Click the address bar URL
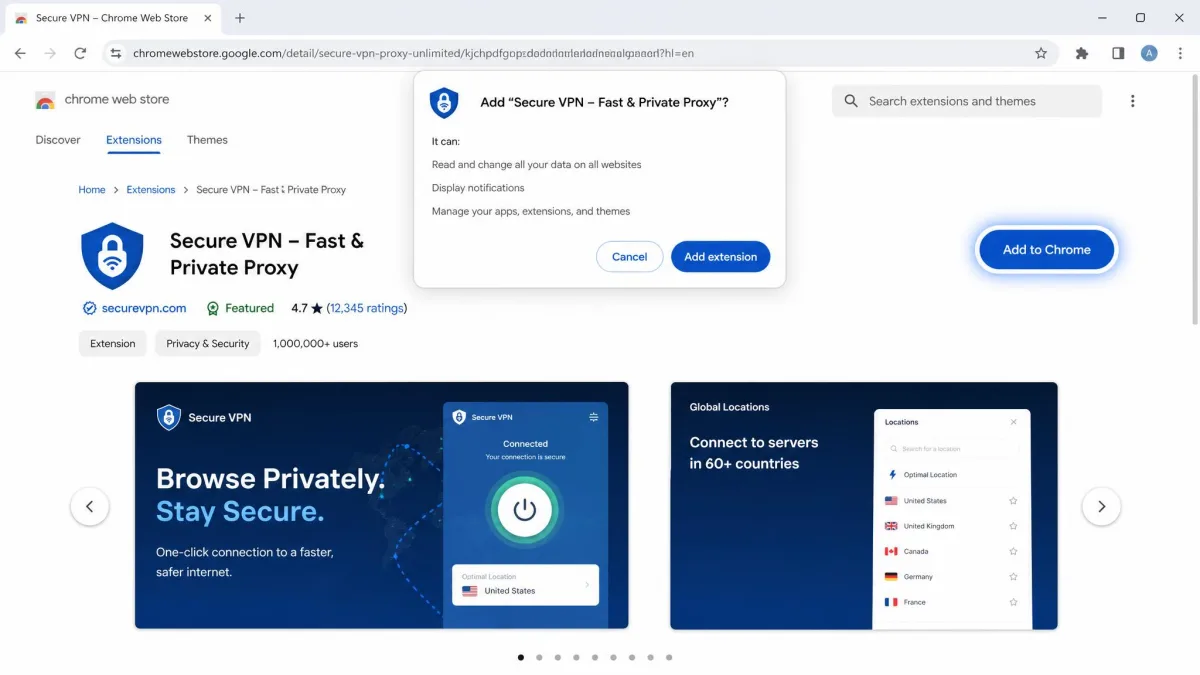Image resolution: width=1200 pixels, height=675 pixels. click(x=413, y=53)
